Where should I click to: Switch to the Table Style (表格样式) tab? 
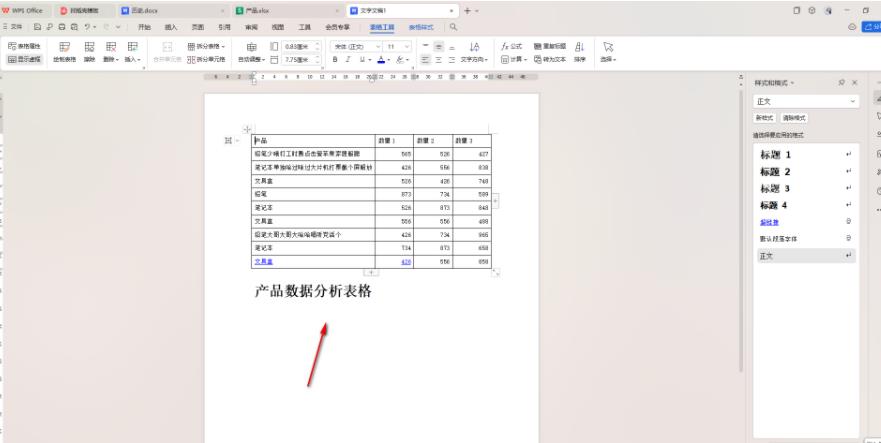coord(421,27)
